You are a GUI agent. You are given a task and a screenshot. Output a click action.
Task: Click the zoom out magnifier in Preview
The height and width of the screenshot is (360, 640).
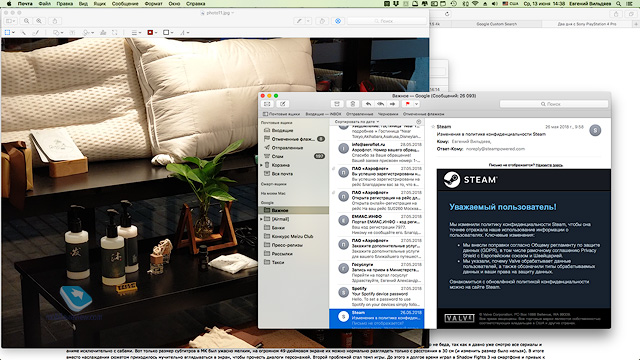pos(27,21)
